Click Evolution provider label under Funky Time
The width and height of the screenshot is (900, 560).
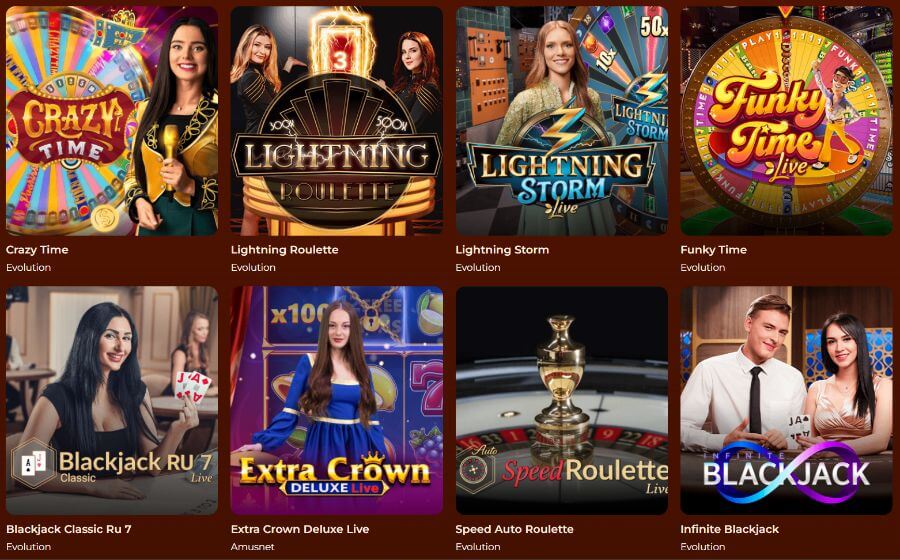(x=703, y=267)
